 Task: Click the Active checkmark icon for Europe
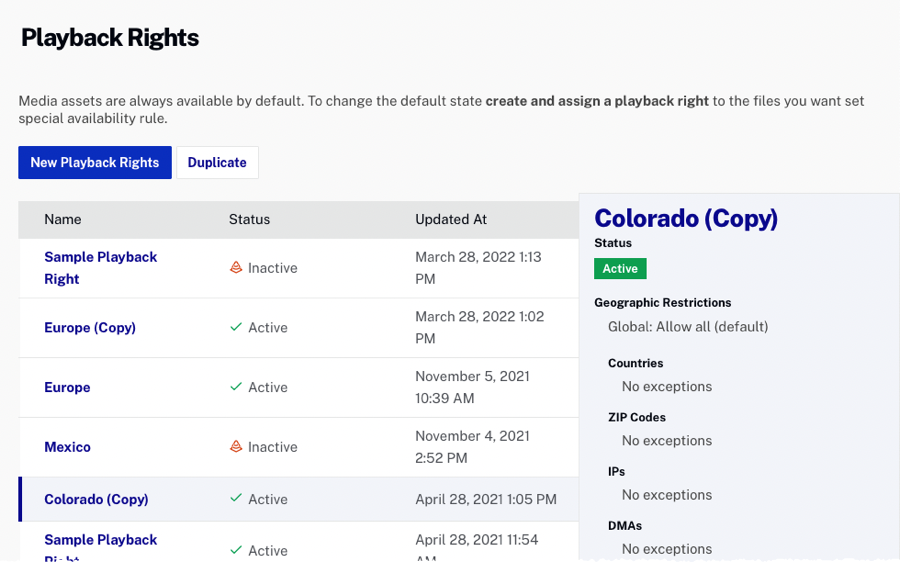pos(236,388)
